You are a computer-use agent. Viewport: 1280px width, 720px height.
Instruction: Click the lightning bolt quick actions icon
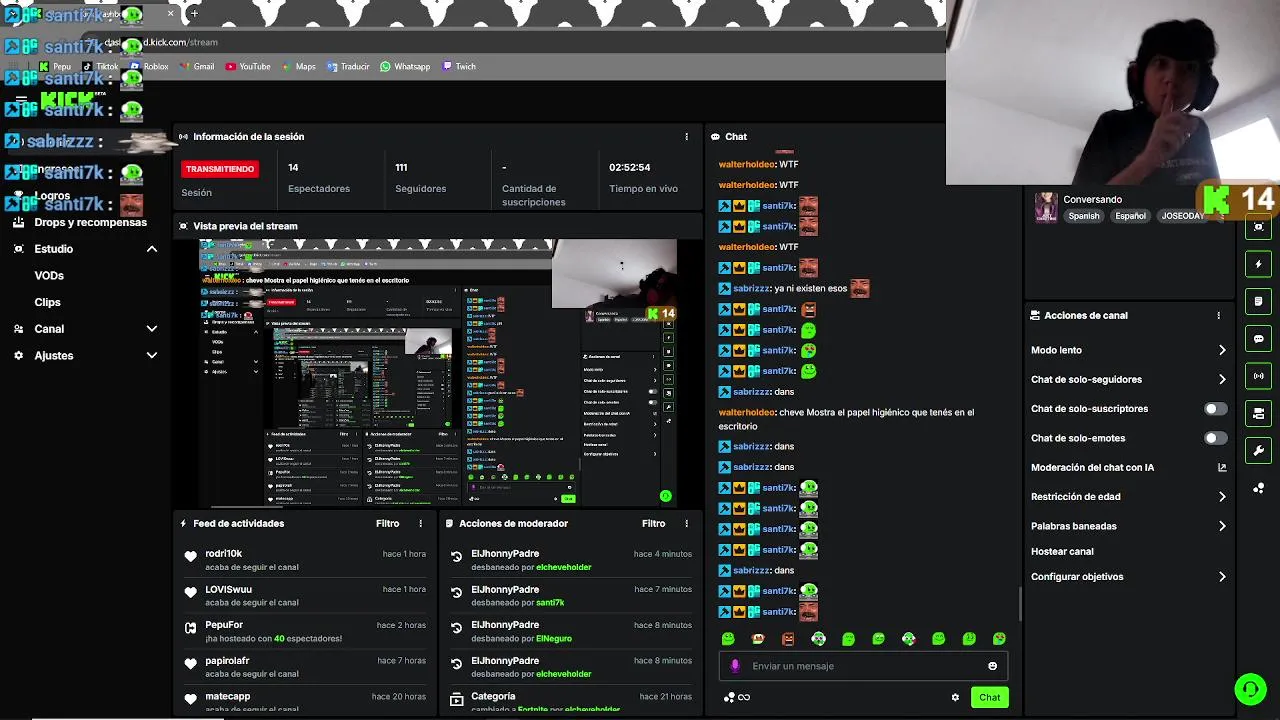(1258, 264)
